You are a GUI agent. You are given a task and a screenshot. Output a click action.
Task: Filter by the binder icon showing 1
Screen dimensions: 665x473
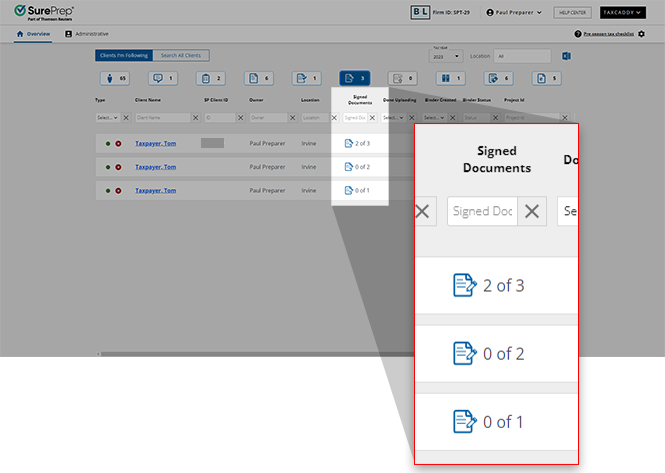pyautogui.click(x=450, y=78)
